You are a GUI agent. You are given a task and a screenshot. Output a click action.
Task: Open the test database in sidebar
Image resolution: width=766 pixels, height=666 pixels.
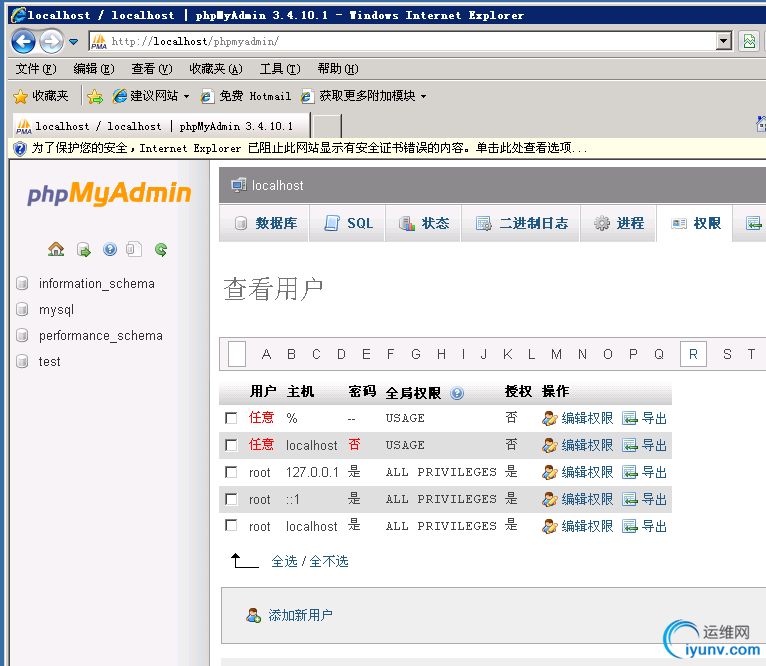click(x=49, y=362)
